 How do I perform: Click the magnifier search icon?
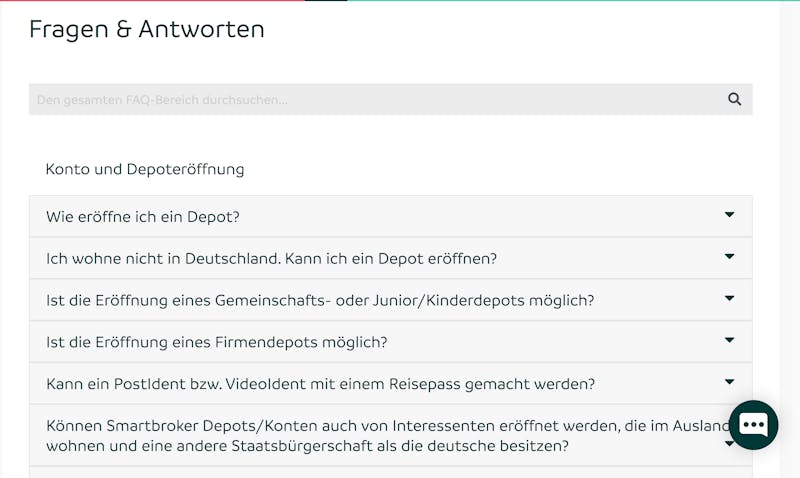(734, 99)
